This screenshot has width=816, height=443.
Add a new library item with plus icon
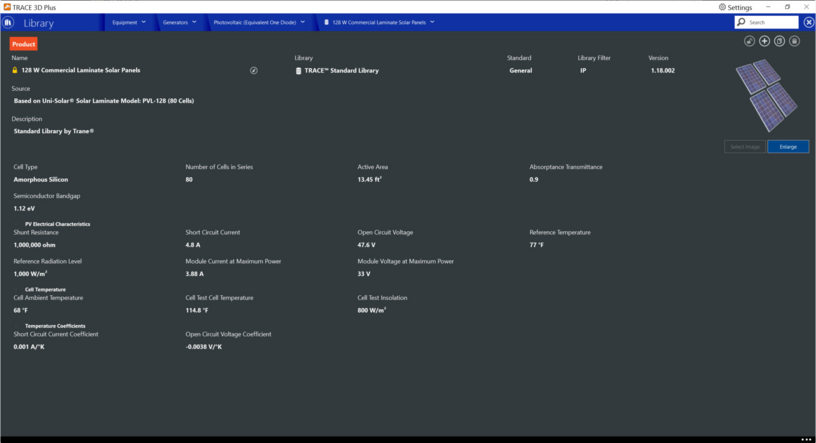click(x=764, y=41)
